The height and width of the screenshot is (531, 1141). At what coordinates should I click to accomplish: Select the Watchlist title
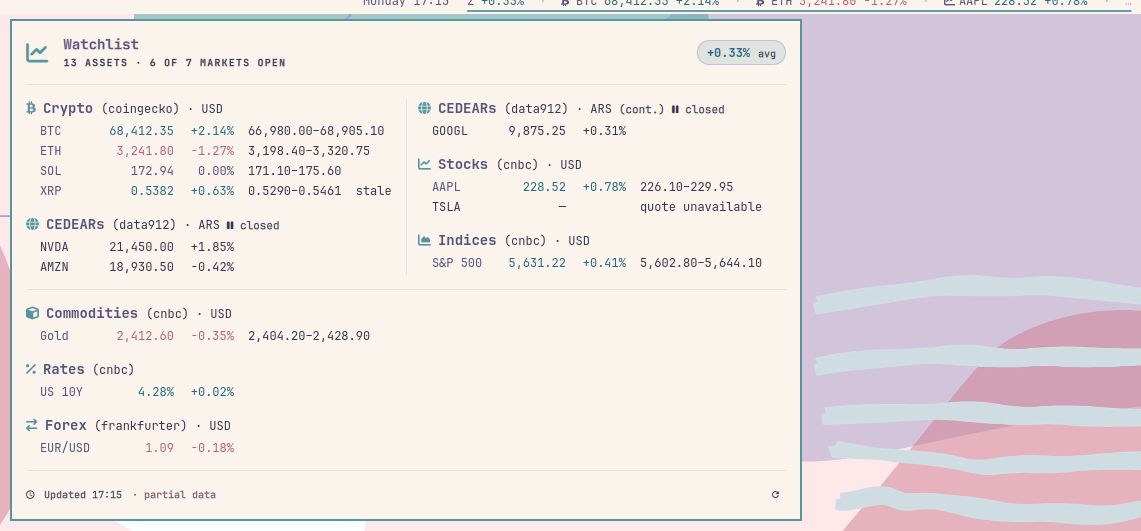(x=100, y=44)
